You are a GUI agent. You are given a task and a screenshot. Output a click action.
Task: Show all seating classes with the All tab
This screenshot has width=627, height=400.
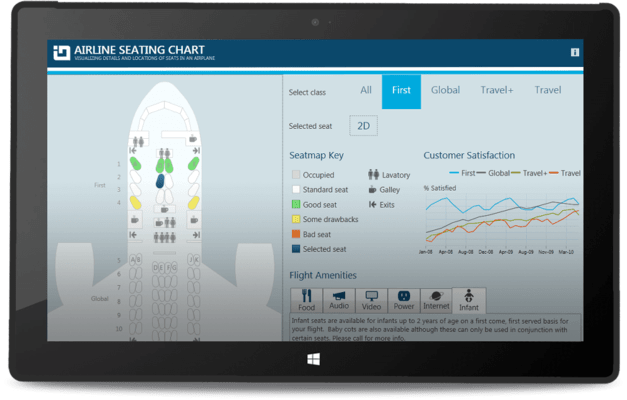366,90
